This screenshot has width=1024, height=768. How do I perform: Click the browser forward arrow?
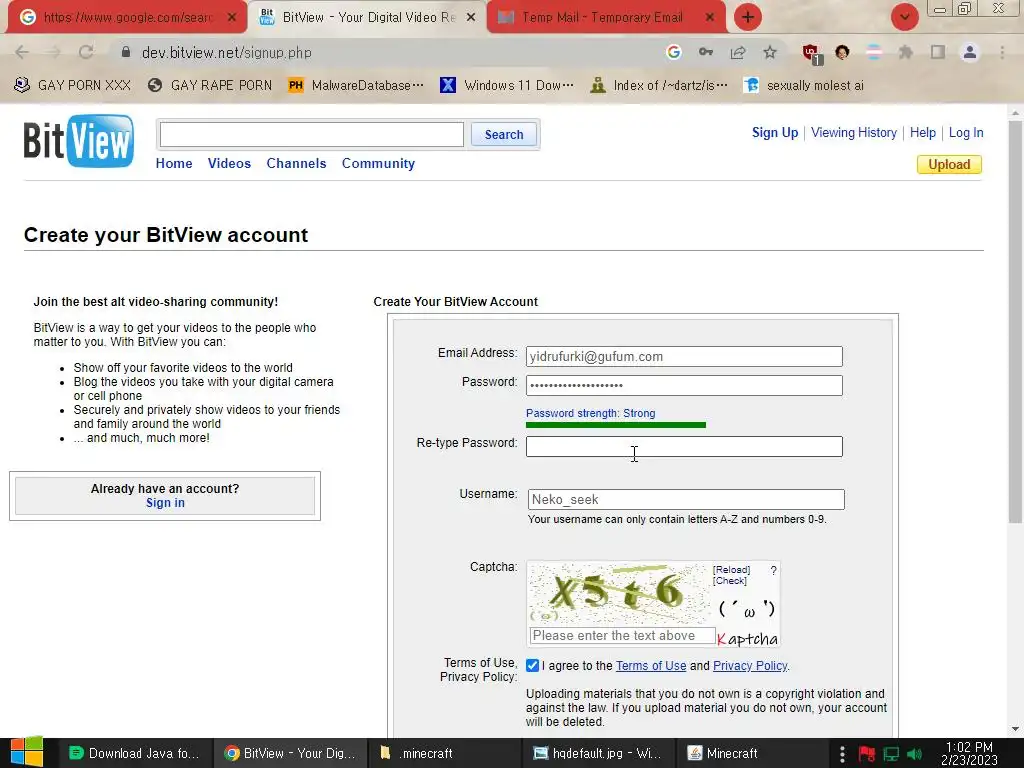(54, 52)
